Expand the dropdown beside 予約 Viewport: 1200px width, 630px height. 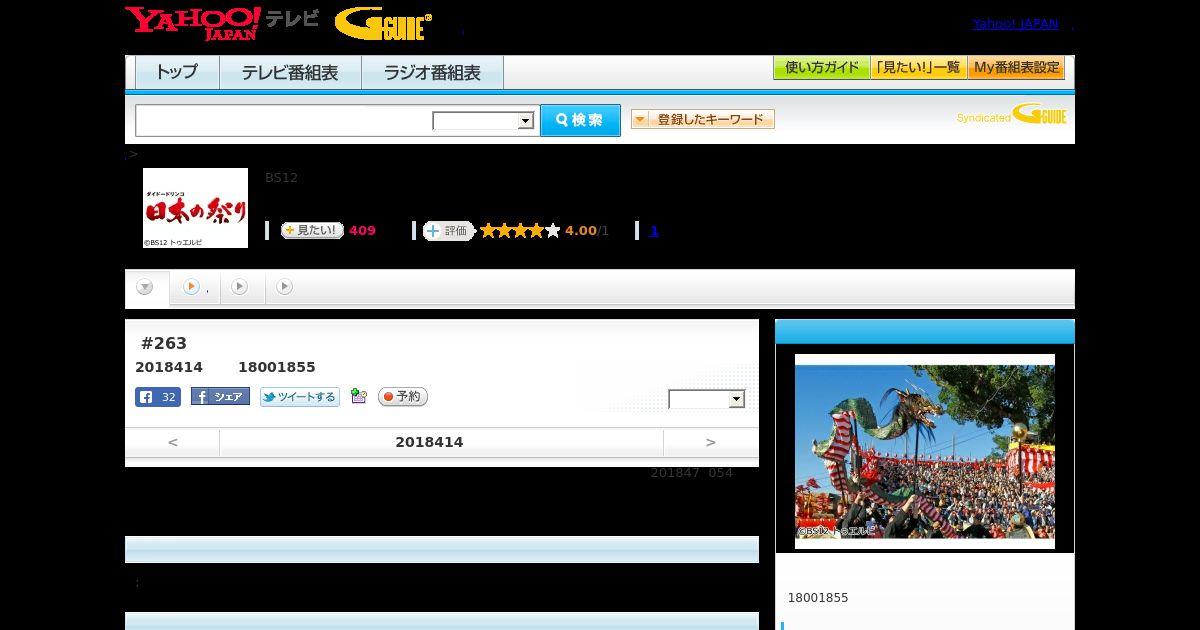tap(707, 399)
